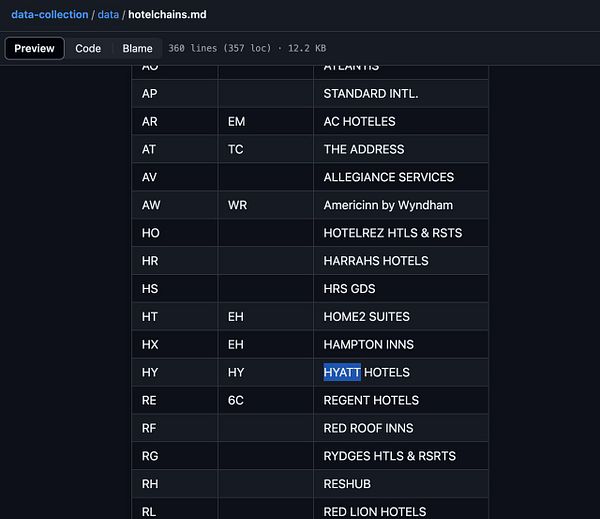Viewport: 600px width, 519px height.
Task: Click the HOTELREZ HTLS & RSTS cell
Action: [401, 233]
